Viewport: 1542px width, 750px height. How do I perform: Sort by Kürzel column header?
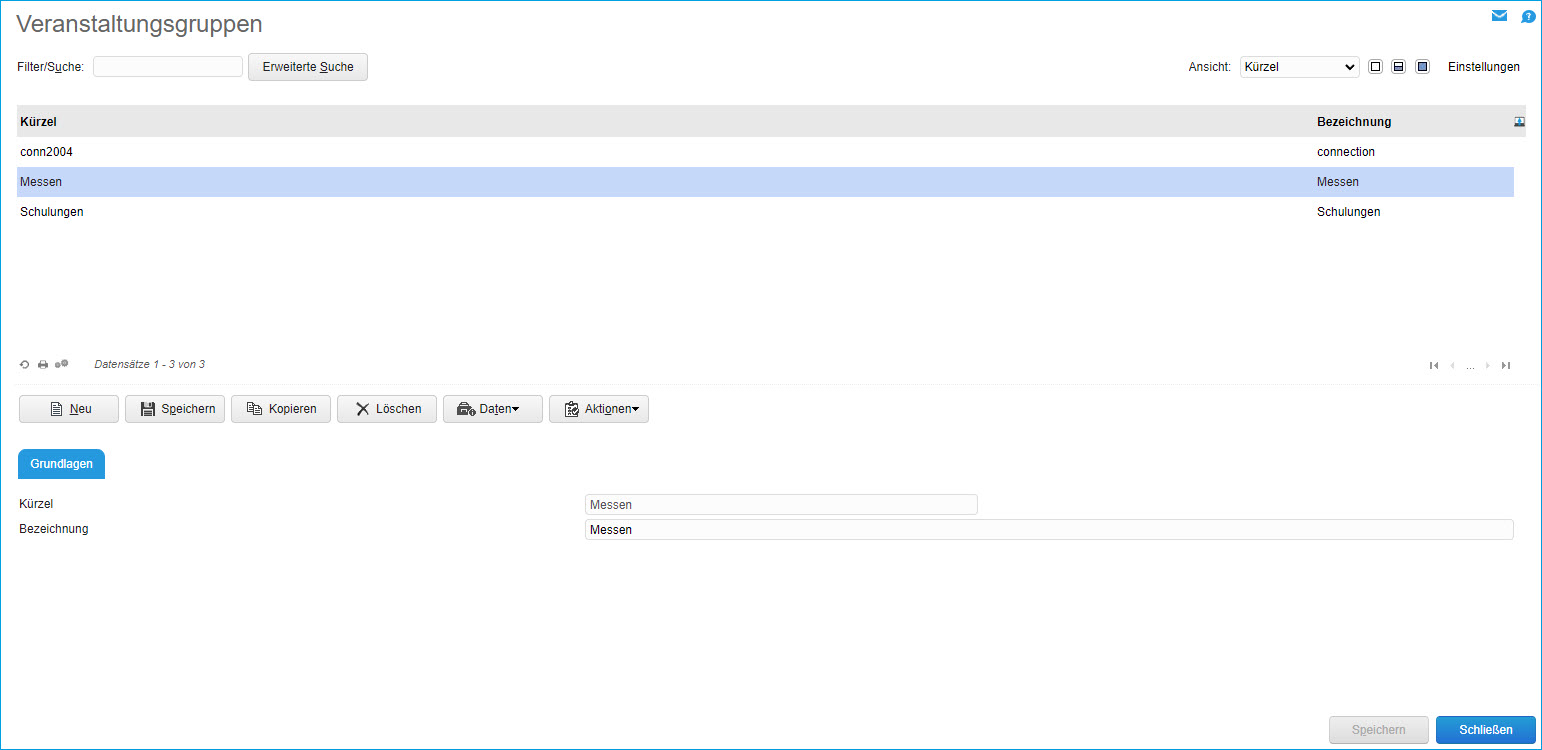pos(38,122)
